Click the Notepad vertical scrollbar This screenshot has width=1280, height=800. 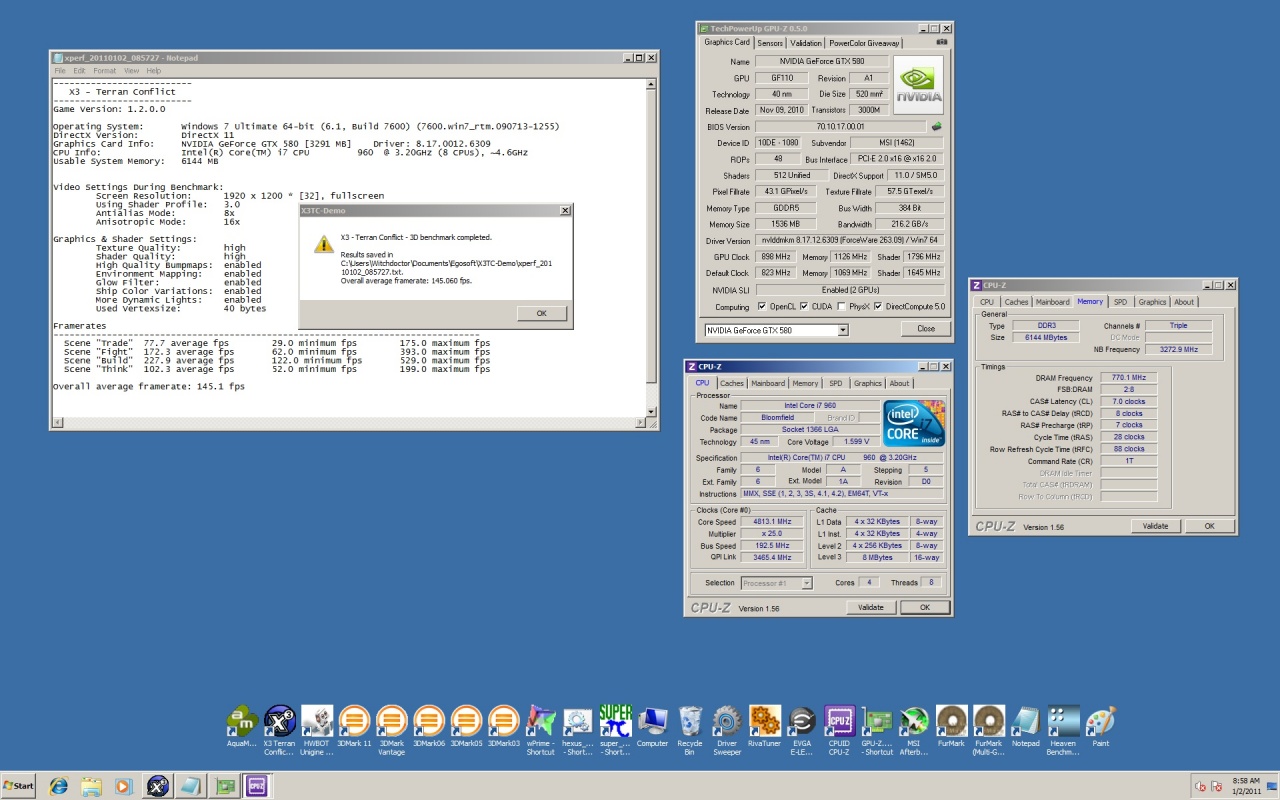651,240
